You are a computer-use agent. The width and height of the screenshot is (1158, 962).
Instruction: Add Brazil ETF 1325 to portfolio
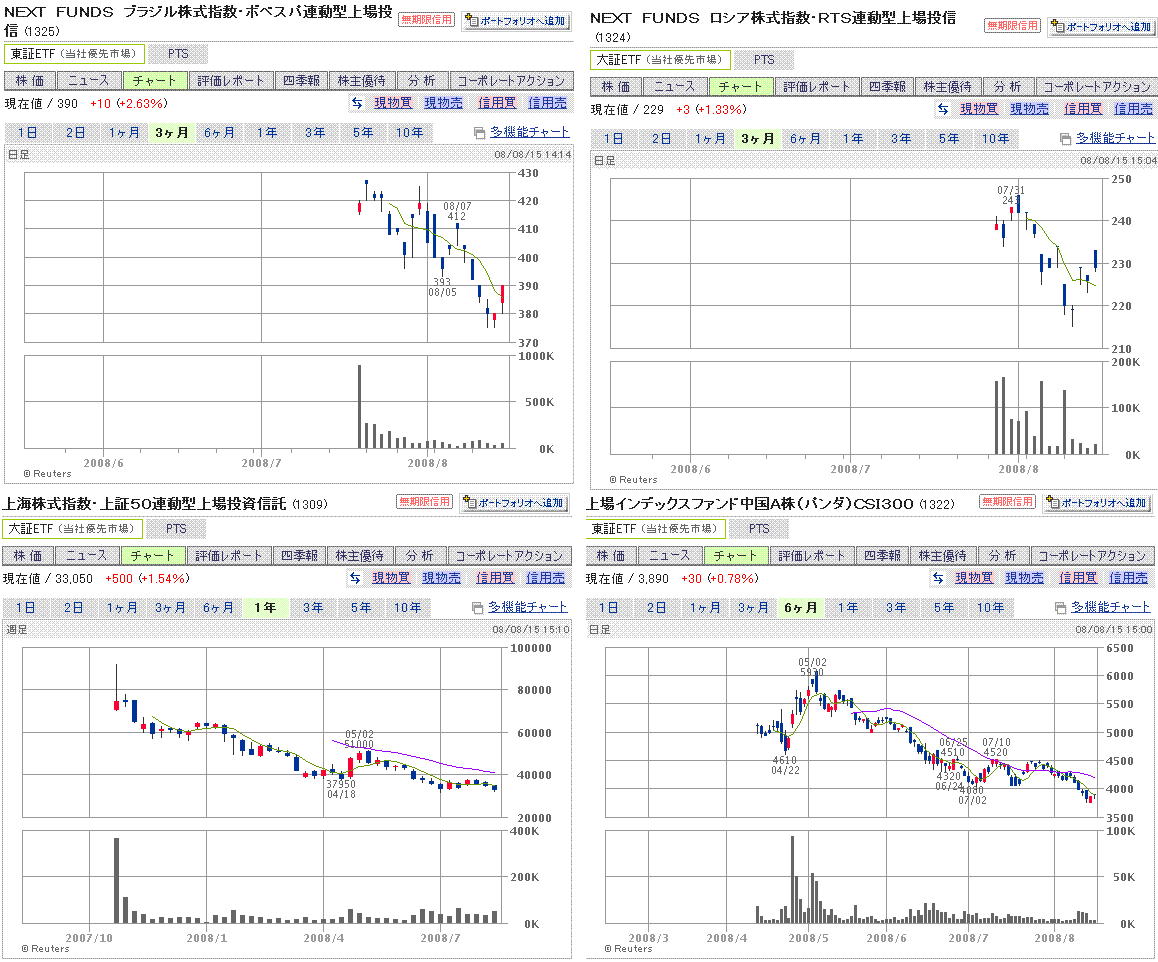click(516, 21)
